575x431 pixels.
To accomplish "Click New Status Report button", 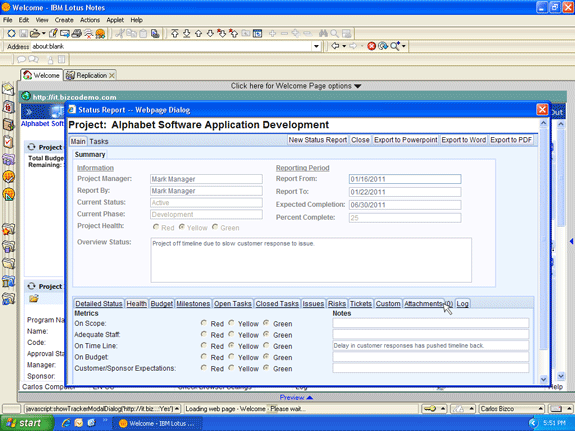I will 318,140.
